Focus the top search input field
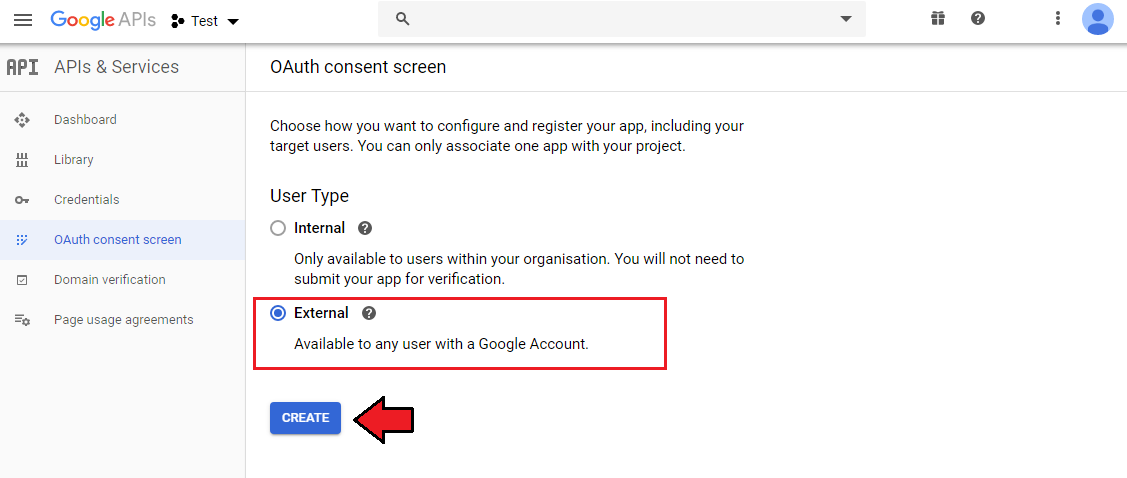Screen dimensions: 1127x478 point(621,19)
